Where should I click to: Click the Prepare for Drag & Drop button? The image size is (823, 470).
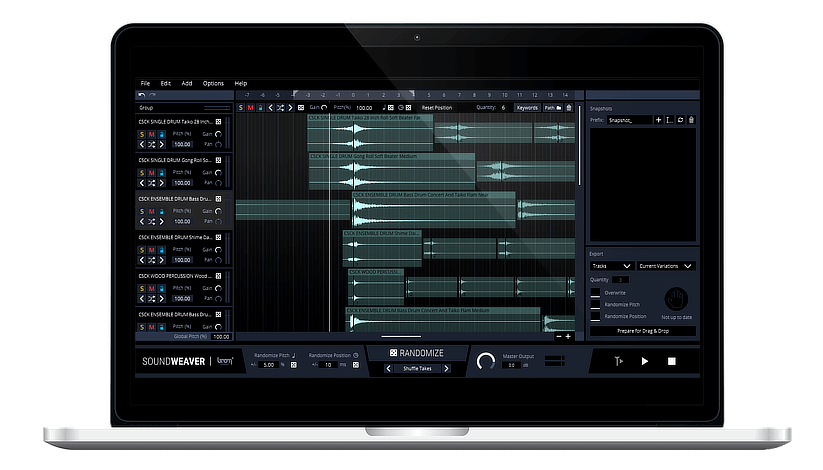[x=642, y=331]
